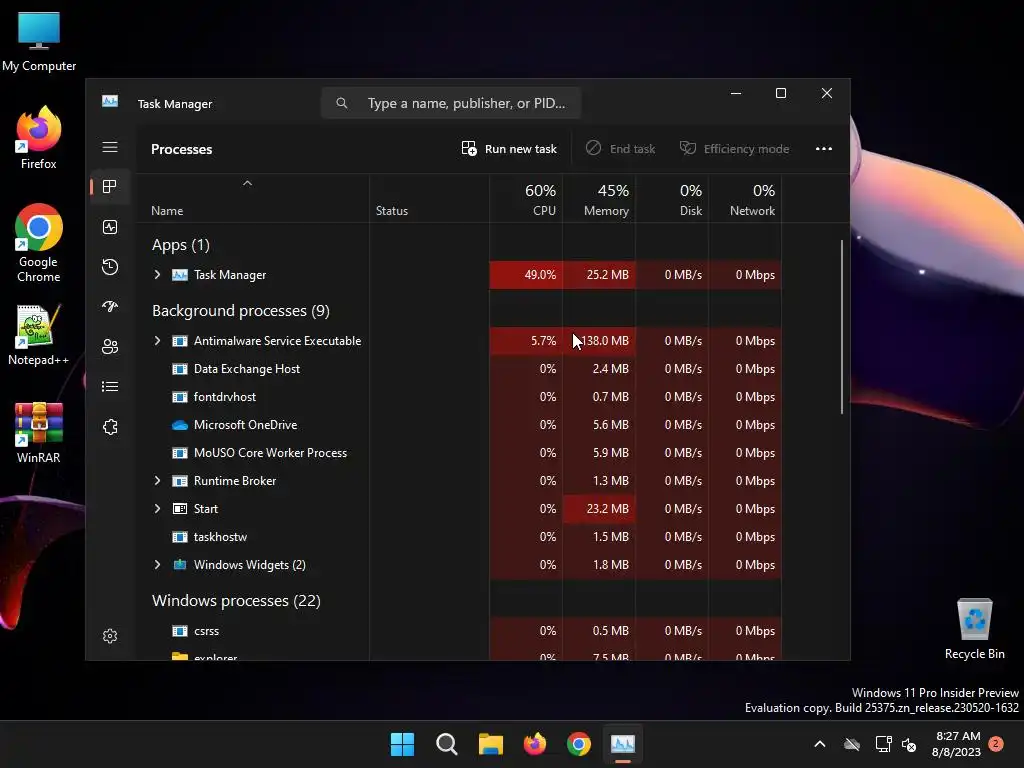Open the WinRAR desktop shortcut
Viewport: 1024px width, 768px height.
(x=39, y=433)
